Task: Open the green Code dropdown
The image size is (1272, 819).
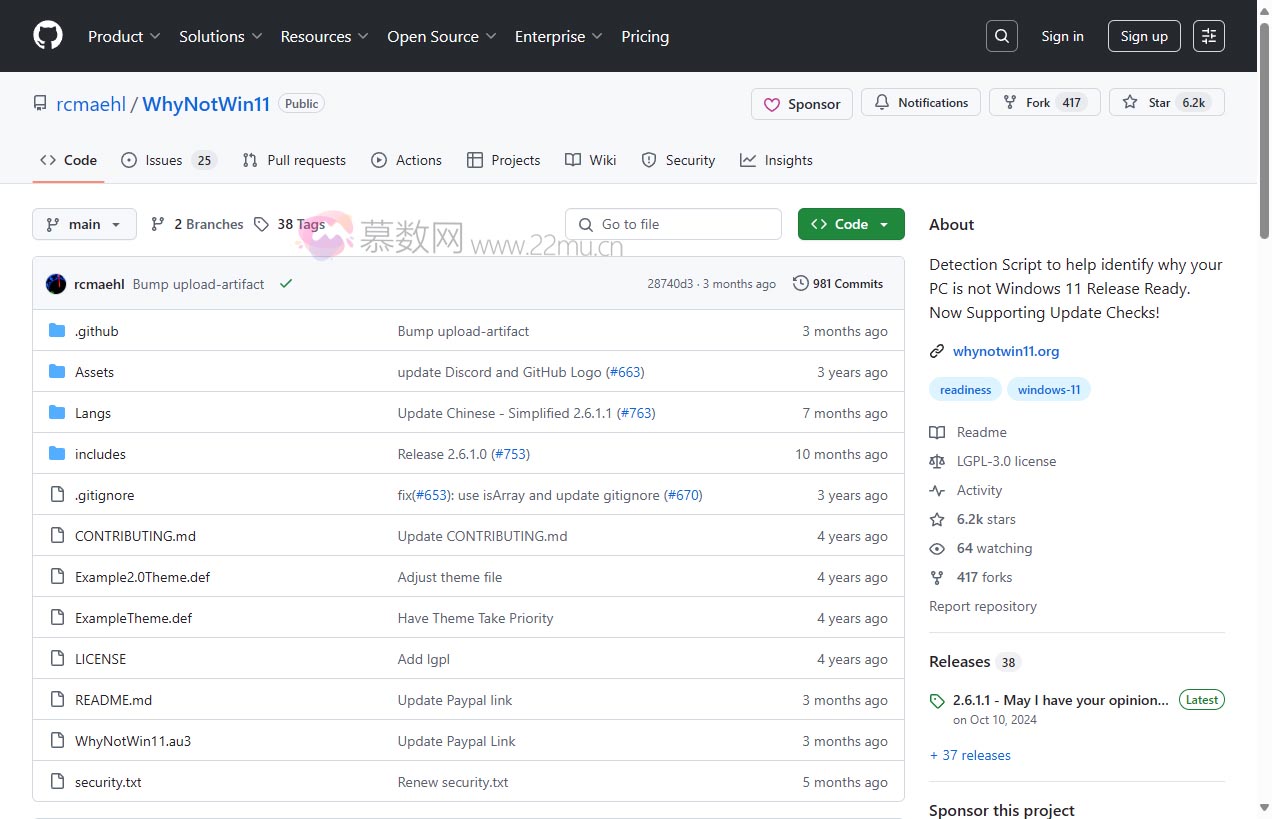Action: click(850, 224)
